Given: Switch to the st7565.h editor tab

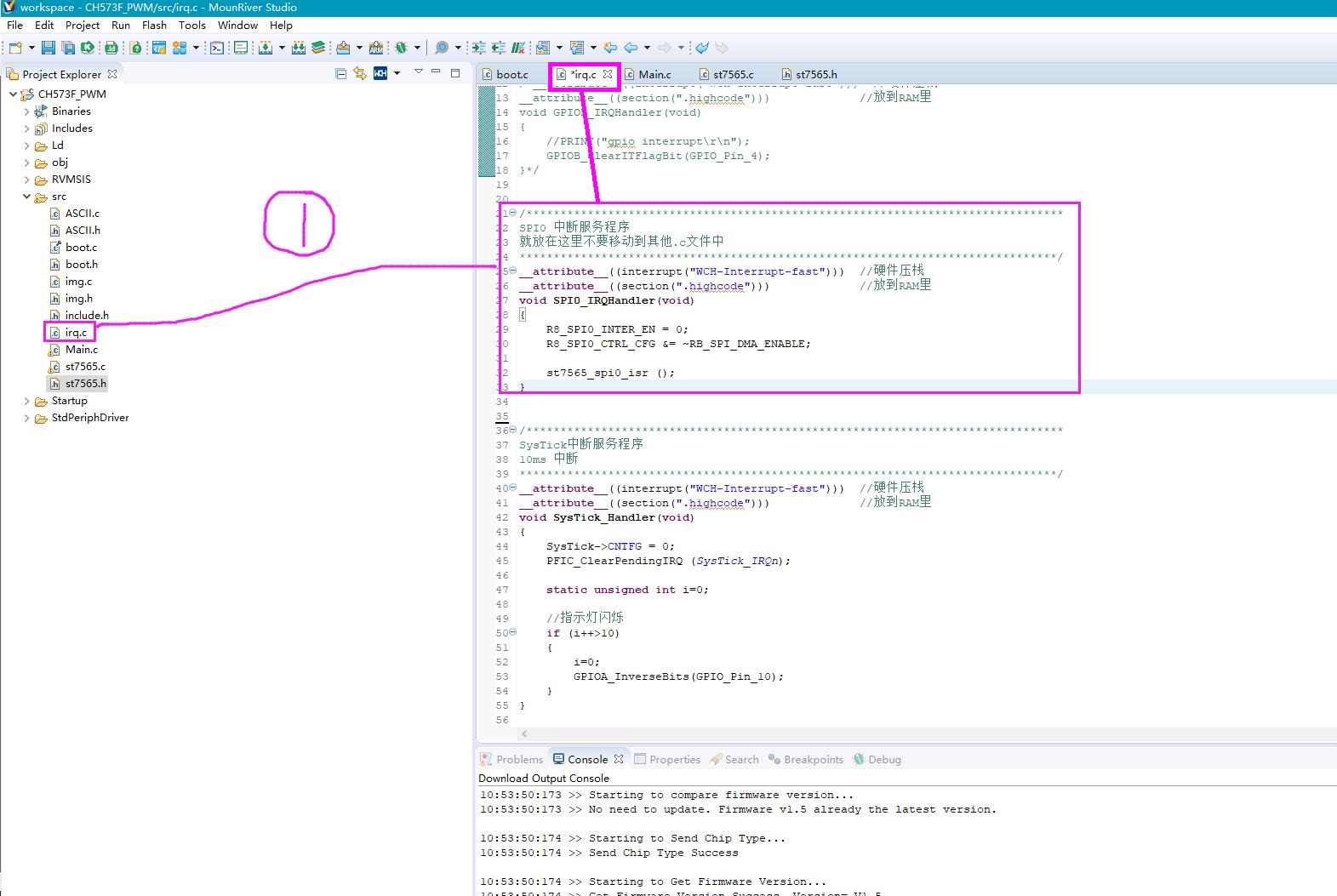Looking at the screenshot, I should 808,74.
